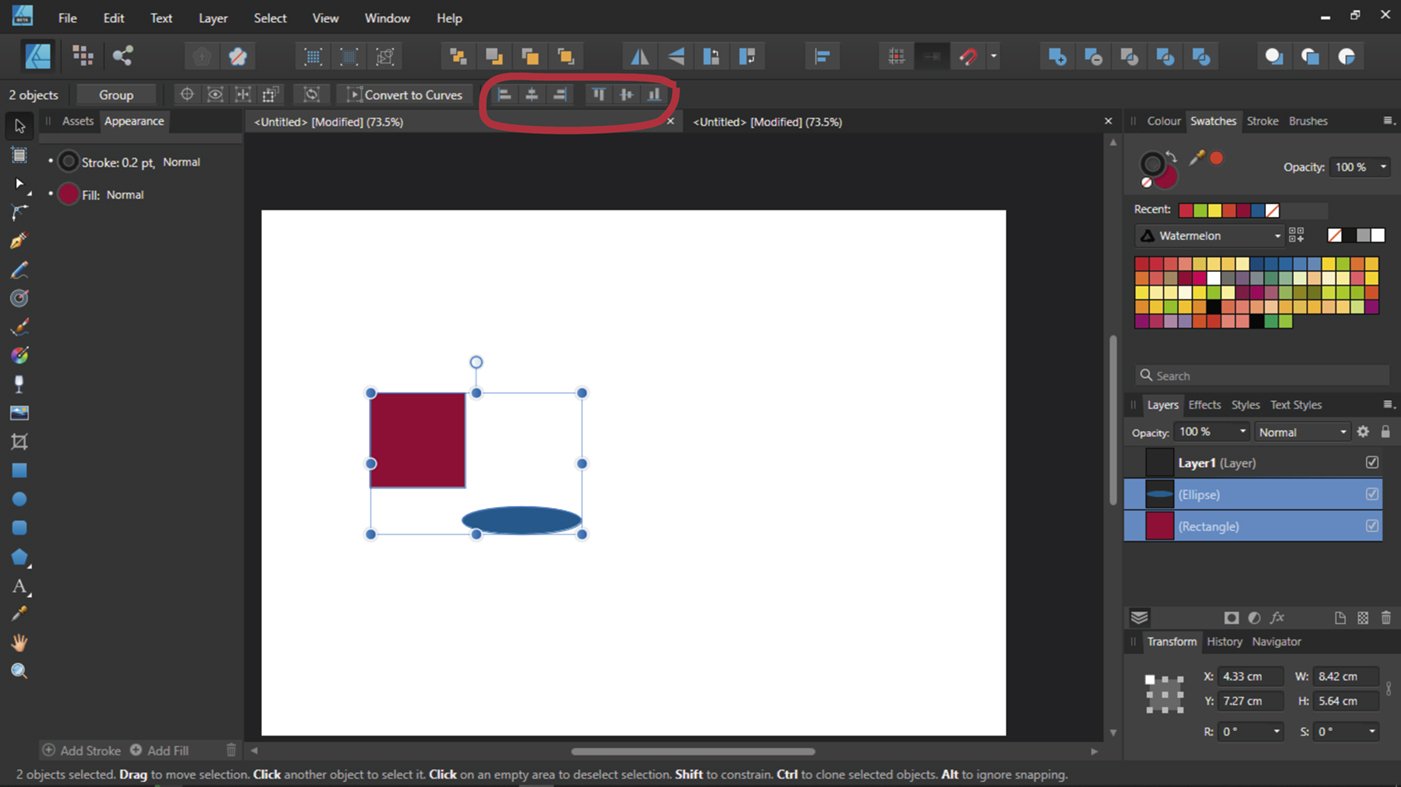Click the boolean Add operation icon
Image resolution: width=1401 pixels, height=787 pixels.
(1057, 57)
